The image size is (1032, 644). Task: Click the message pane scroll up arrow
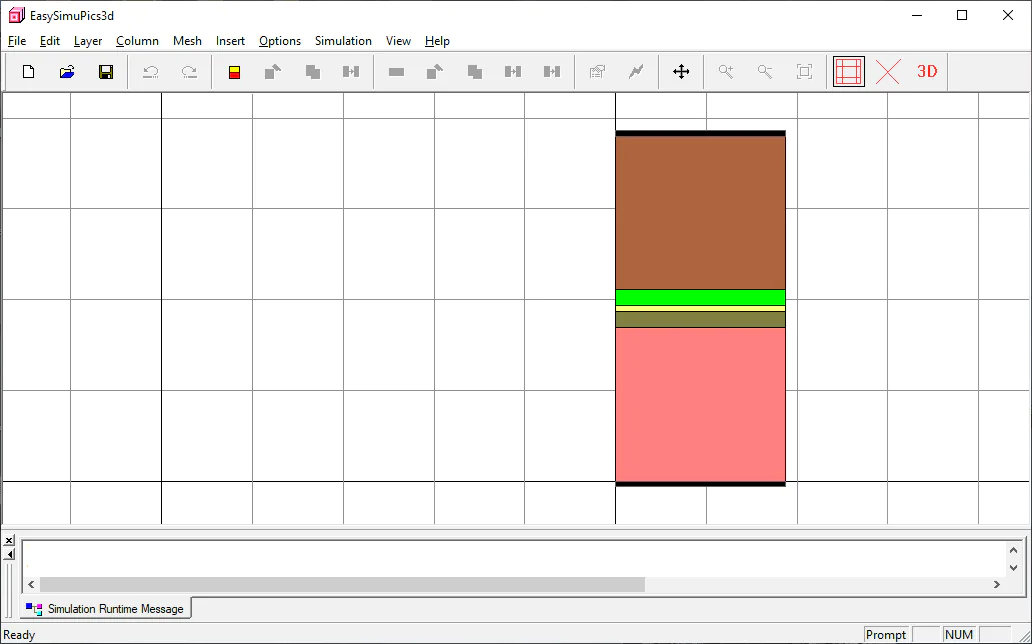pyautogui.click(x=1013, y=550)
